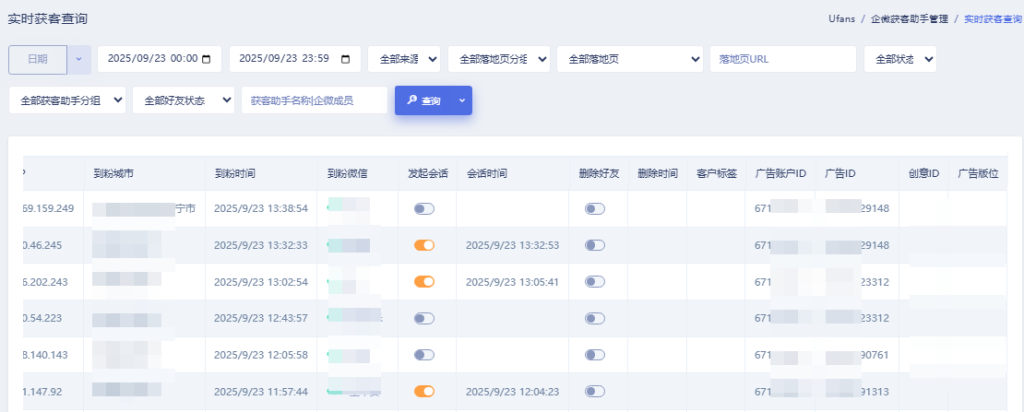
Task: Expand the 全部落地页分组 dropdown
Action: pyautogui.click(x=498, y=60)
